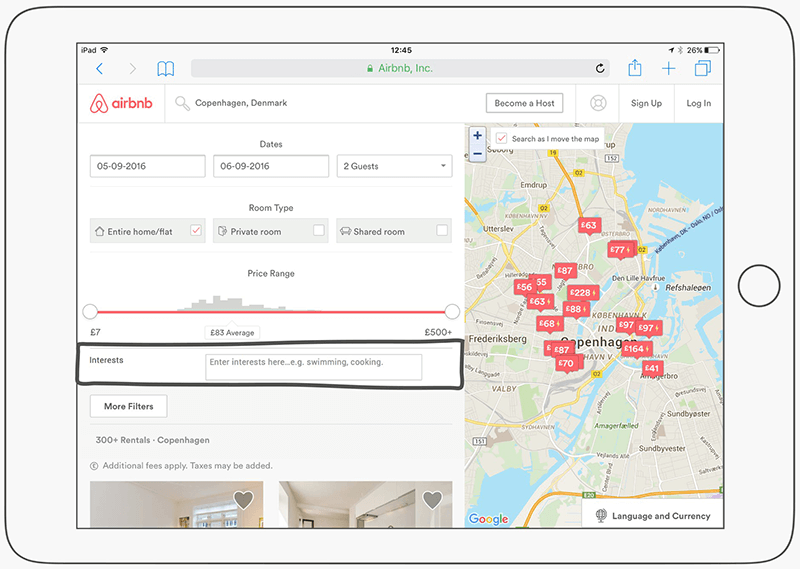Tap the Safari forward arrow
This screenshot has width=800, height=569.
[x=133, y=68]
